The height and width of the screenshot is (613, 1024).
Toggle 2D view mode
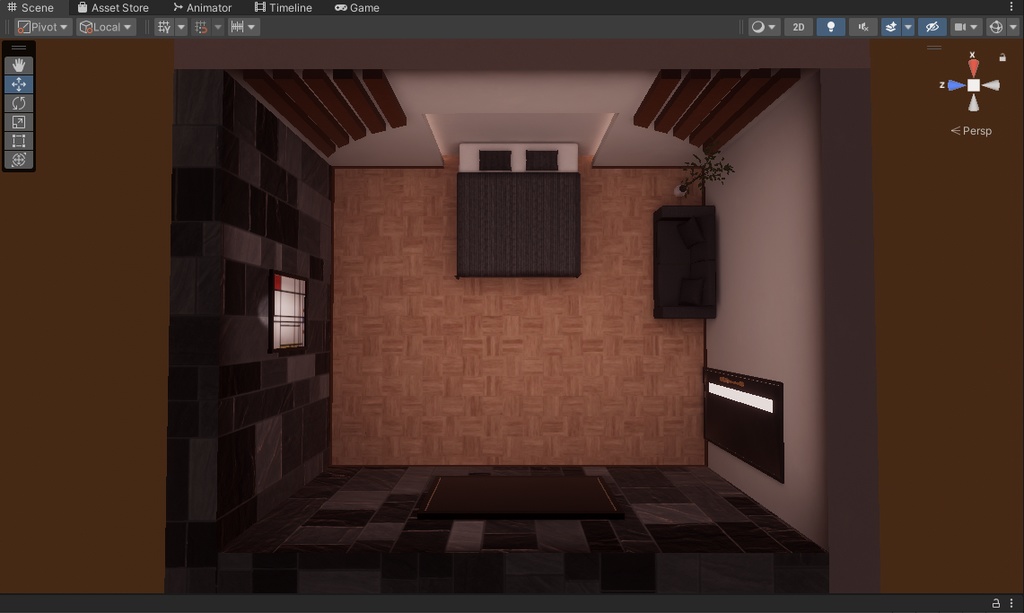(800, 26)
